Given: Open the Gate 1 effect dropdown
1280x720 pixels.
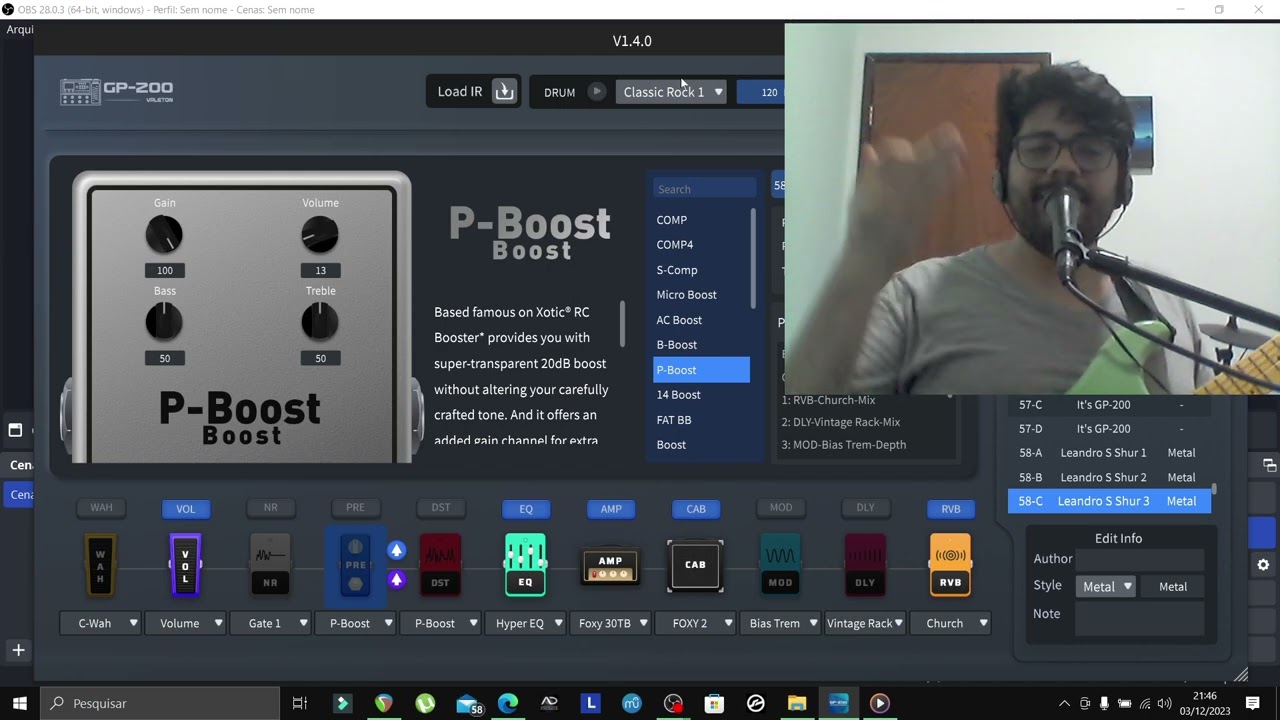Looking at the screenshot, I should [270, 623].
